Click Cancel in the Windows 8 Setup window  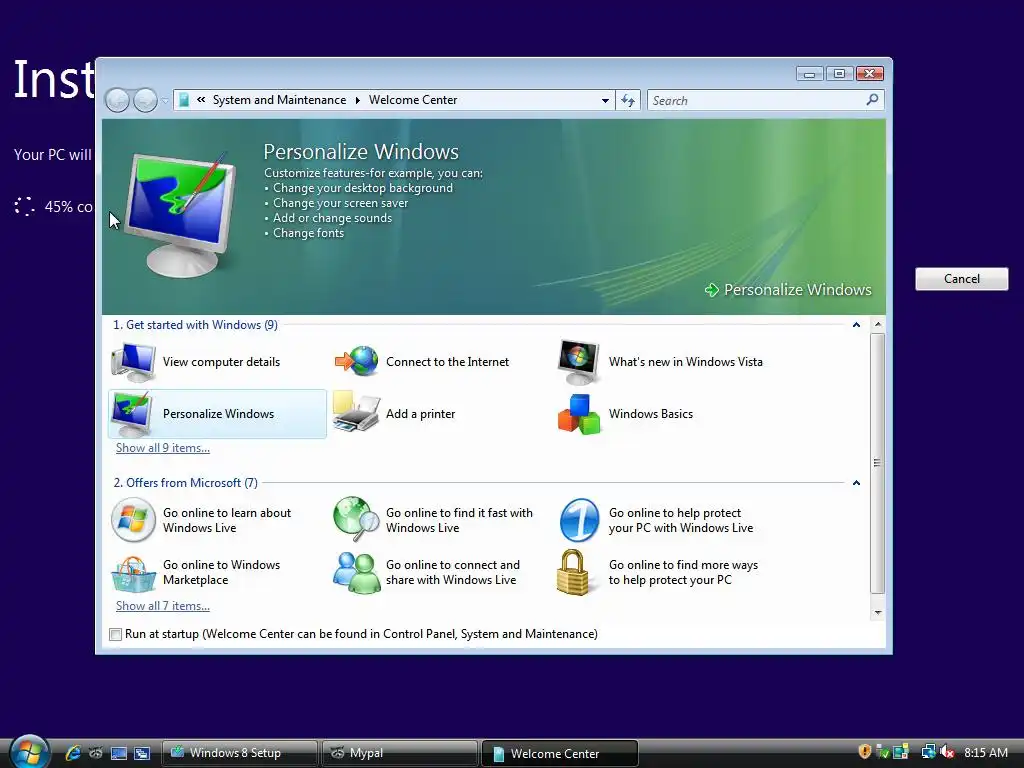point(961,279)
